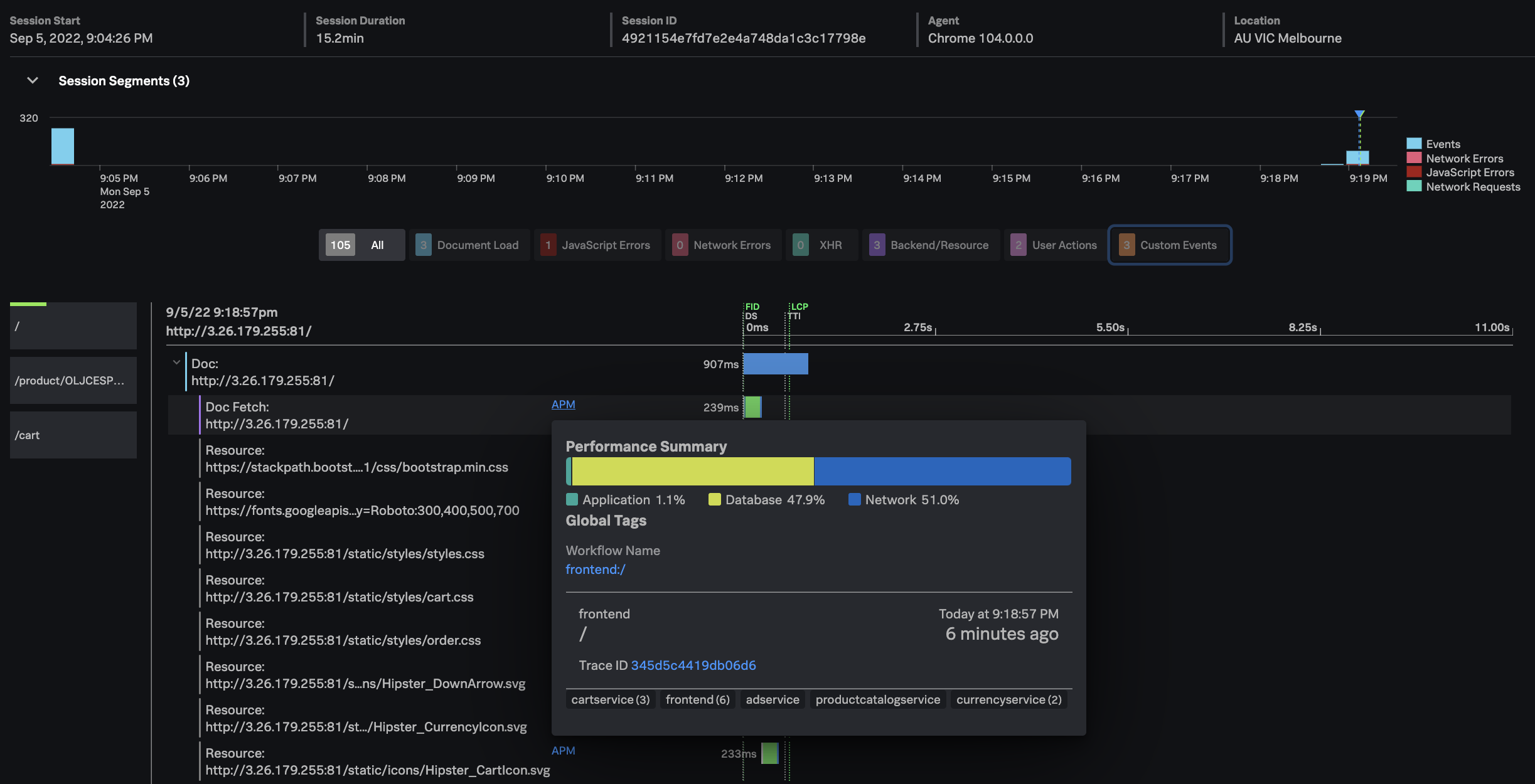Collapse the Session Segments section

coord(31,80)
